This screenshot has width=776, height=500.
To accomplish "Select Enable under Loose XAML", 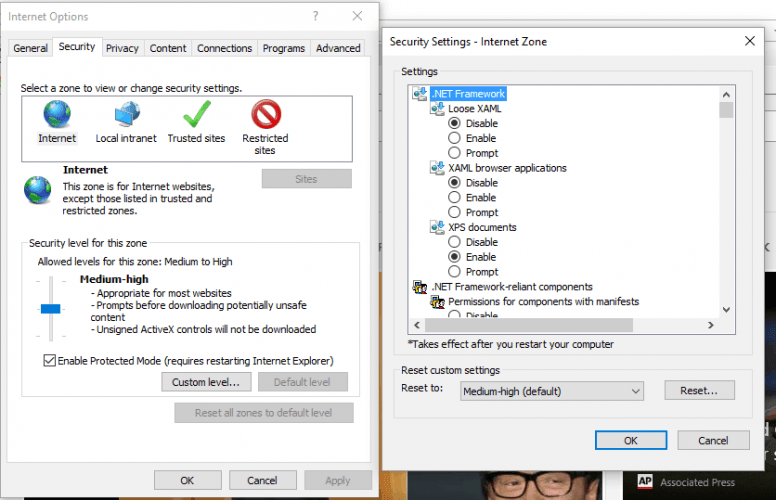I will 454,138.
